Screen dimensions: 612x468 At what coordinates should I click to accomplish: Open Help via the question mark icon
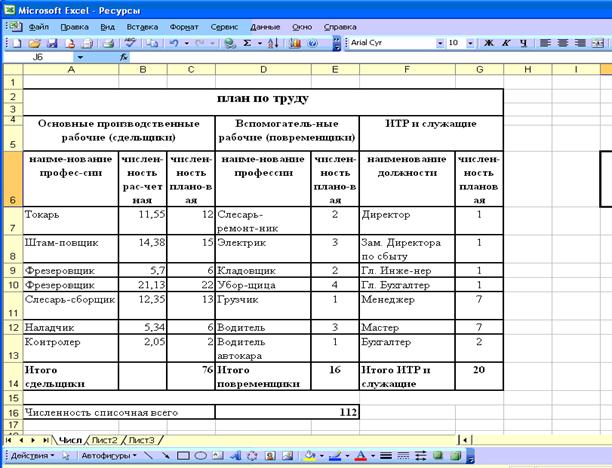click(x=313, y=43)
